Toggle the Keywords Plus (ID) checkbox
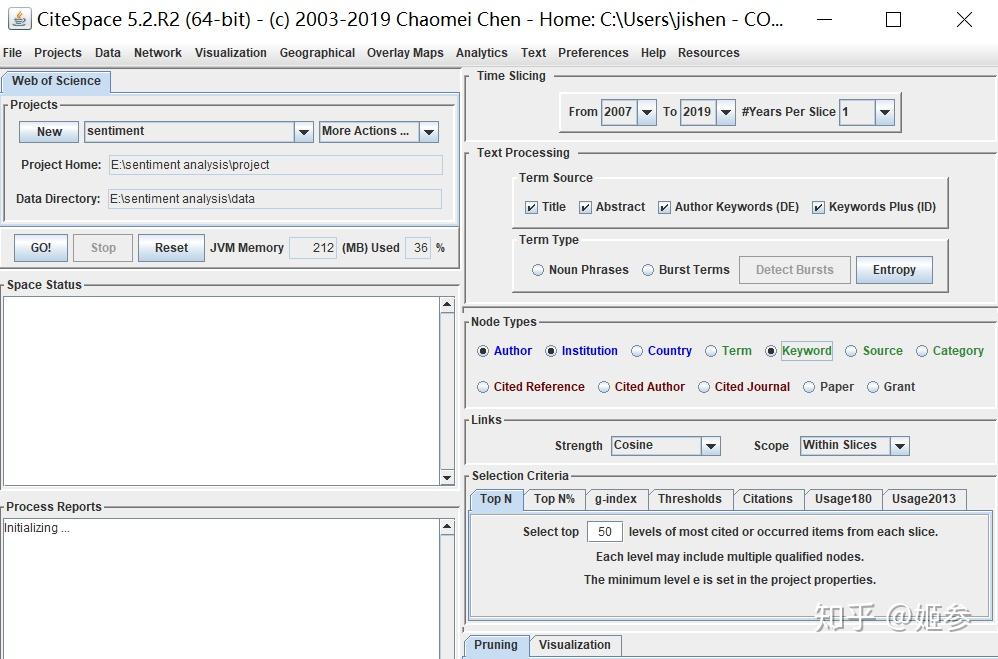Image resolution: width=998 pixels, height=659 pixels. (x=819, y=207)
